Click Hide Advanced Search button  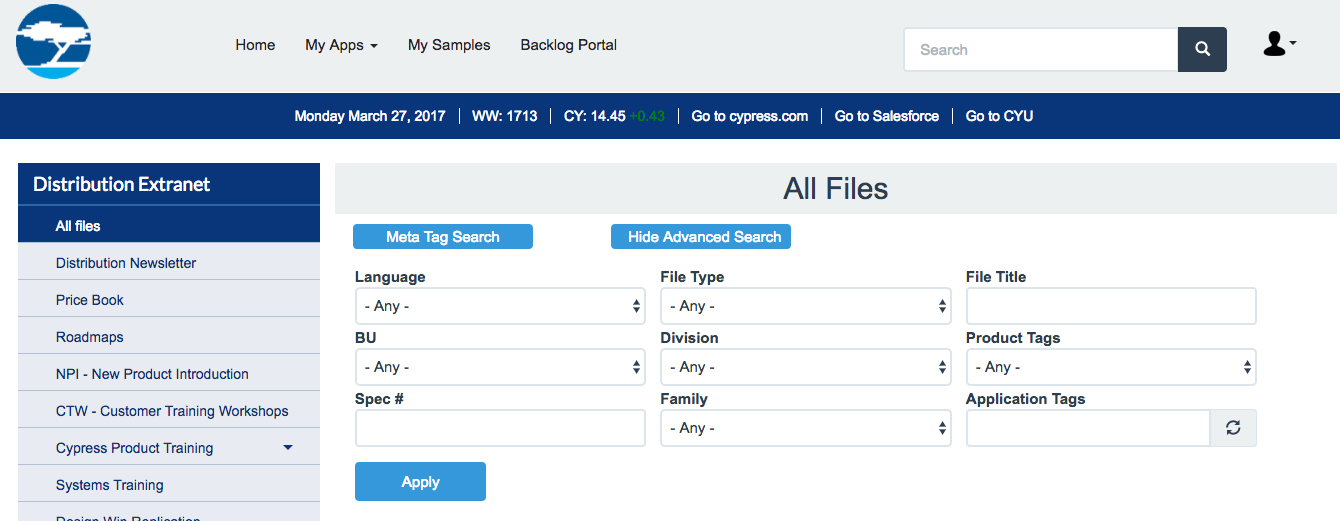tap(701, 237)
